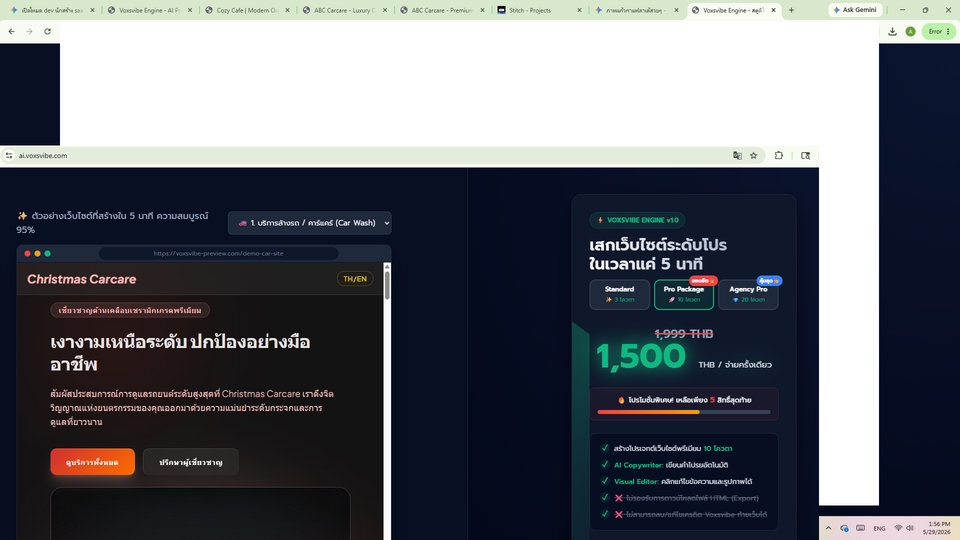Image resolution: width=960 pixels, height=540 pixels.
Task: Select the Agency Pro 20 quota option
Action: tap(748, 294)
